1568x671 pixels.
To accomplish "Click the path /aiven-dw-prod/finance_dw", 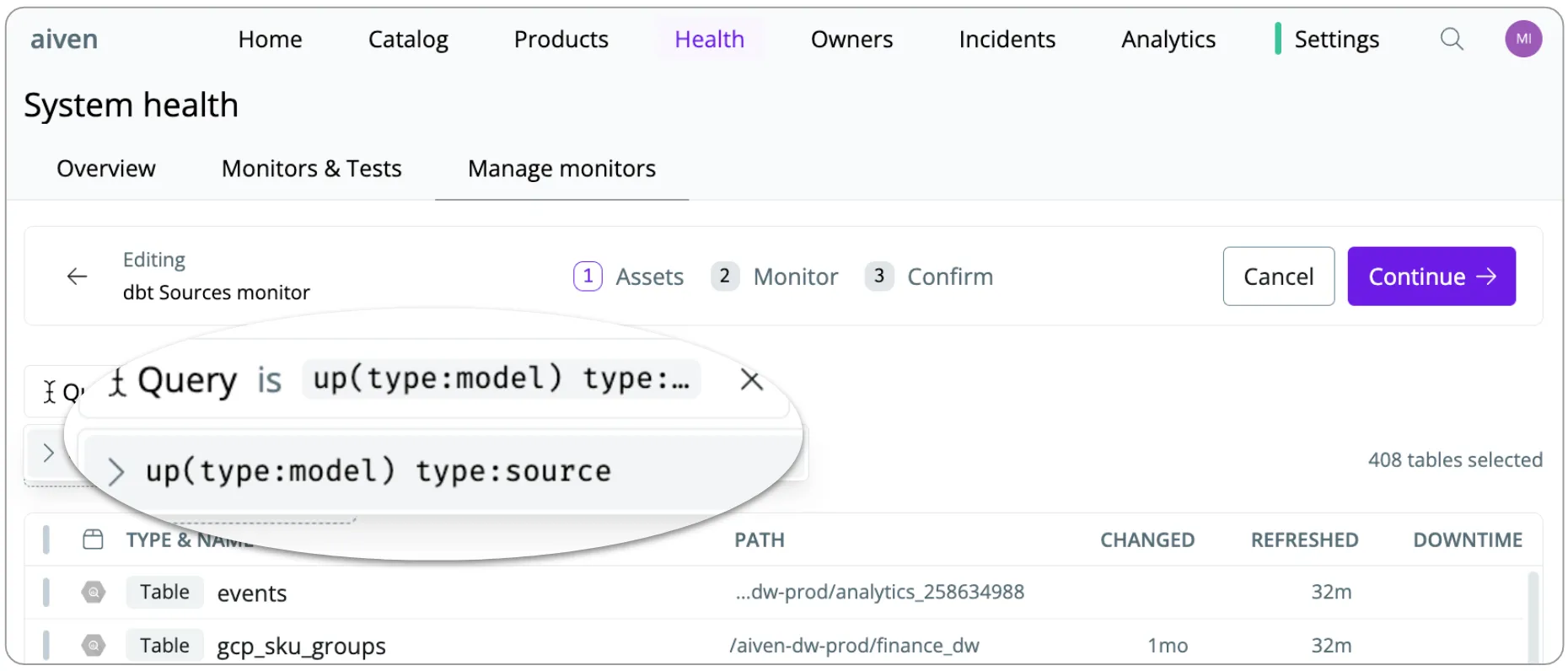I will tap(854, 646).
